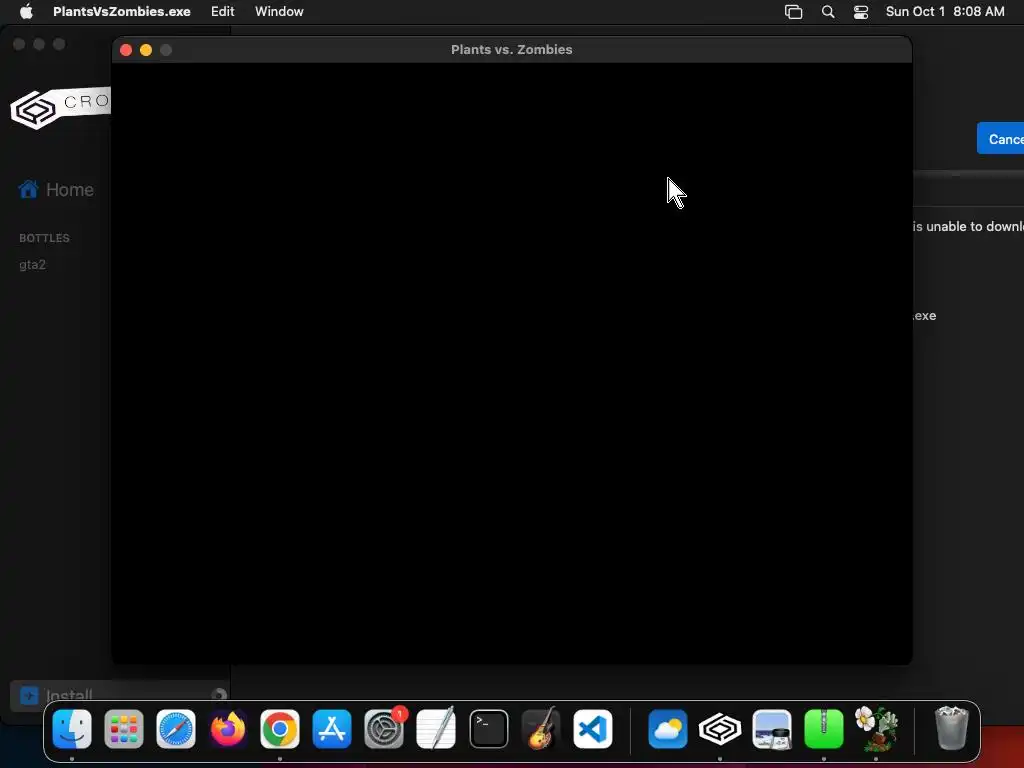Screen dimensions: 1024x768
Task: Minimize the Plants vs. Zombies window
Action: pos(146,50)
